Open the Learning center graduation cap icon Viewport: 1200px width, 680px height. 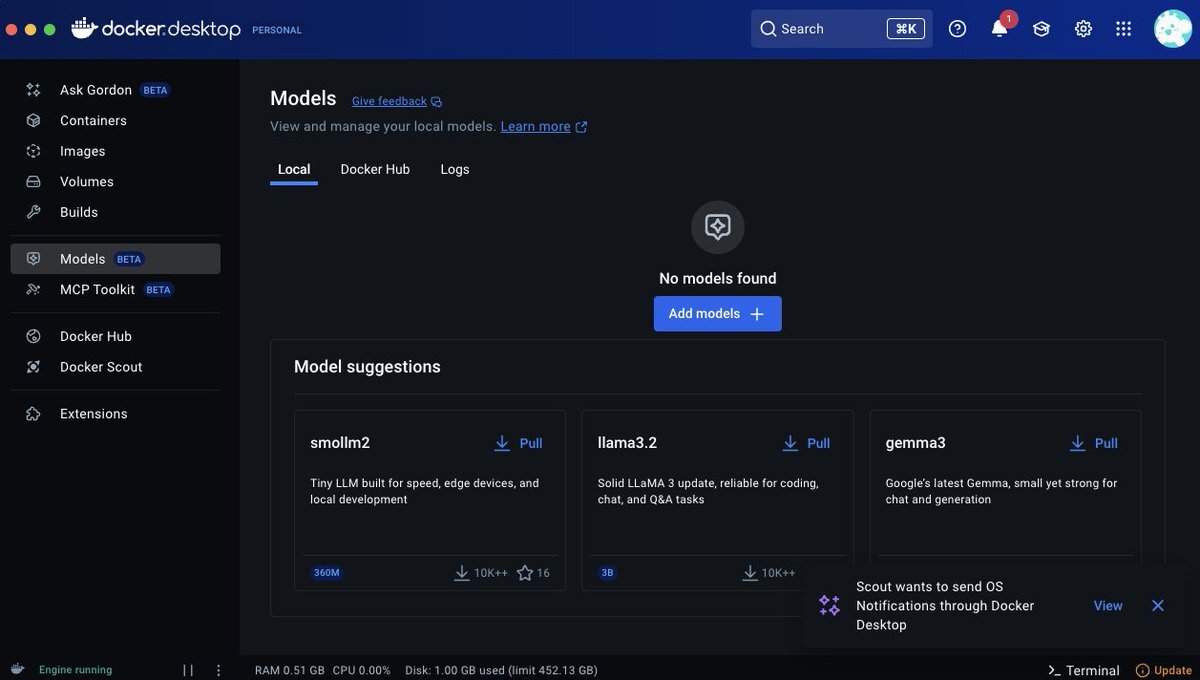pos(1041,29)
